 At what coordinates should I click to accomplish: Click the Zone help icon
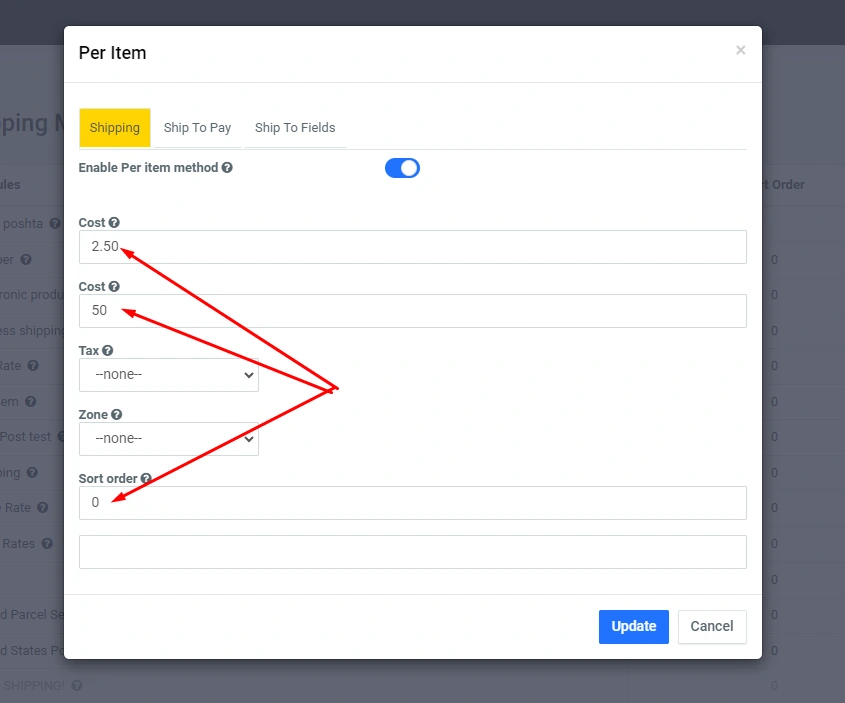click(x=117, y=415)
